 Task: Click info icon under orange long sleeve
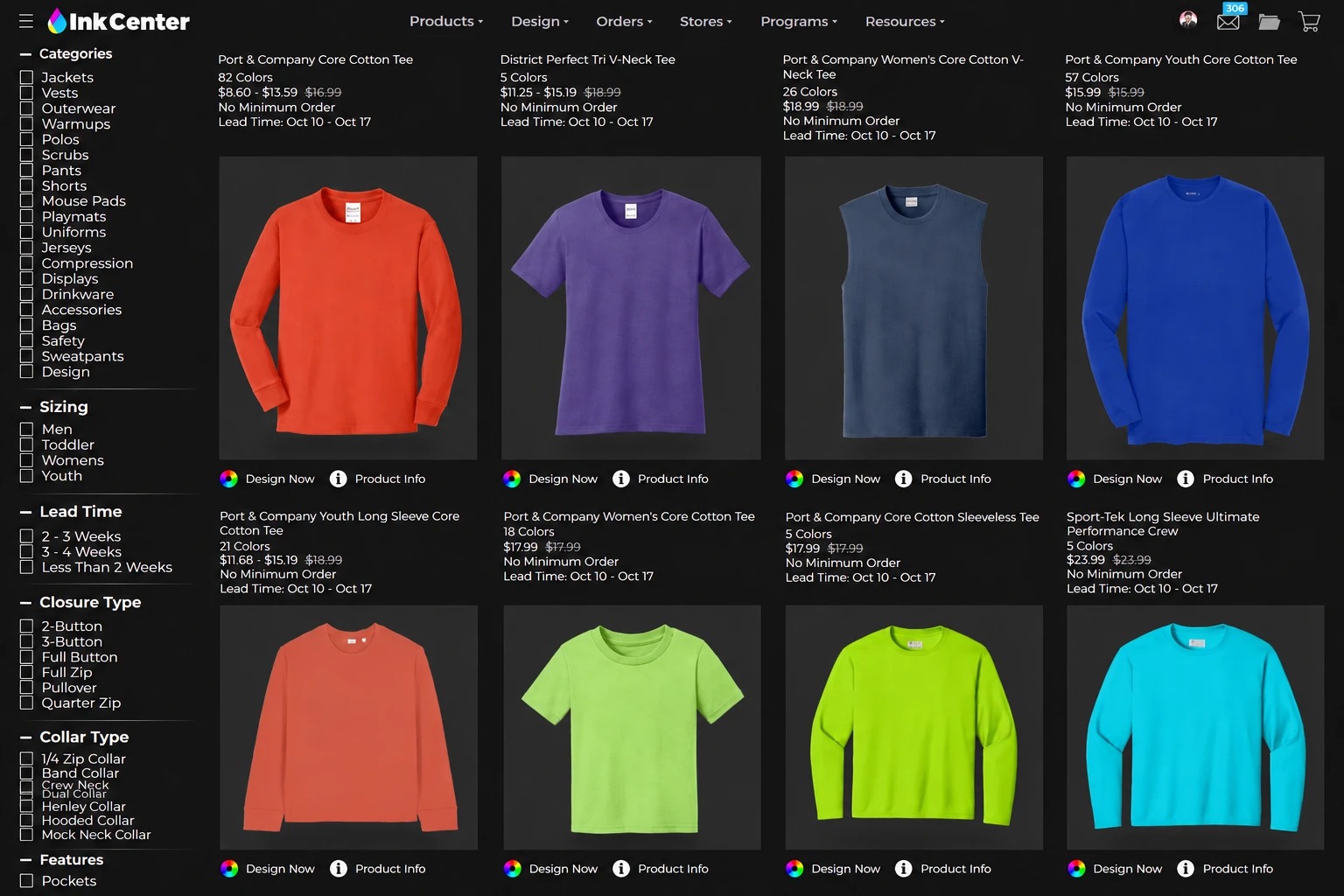pos(339,479)
